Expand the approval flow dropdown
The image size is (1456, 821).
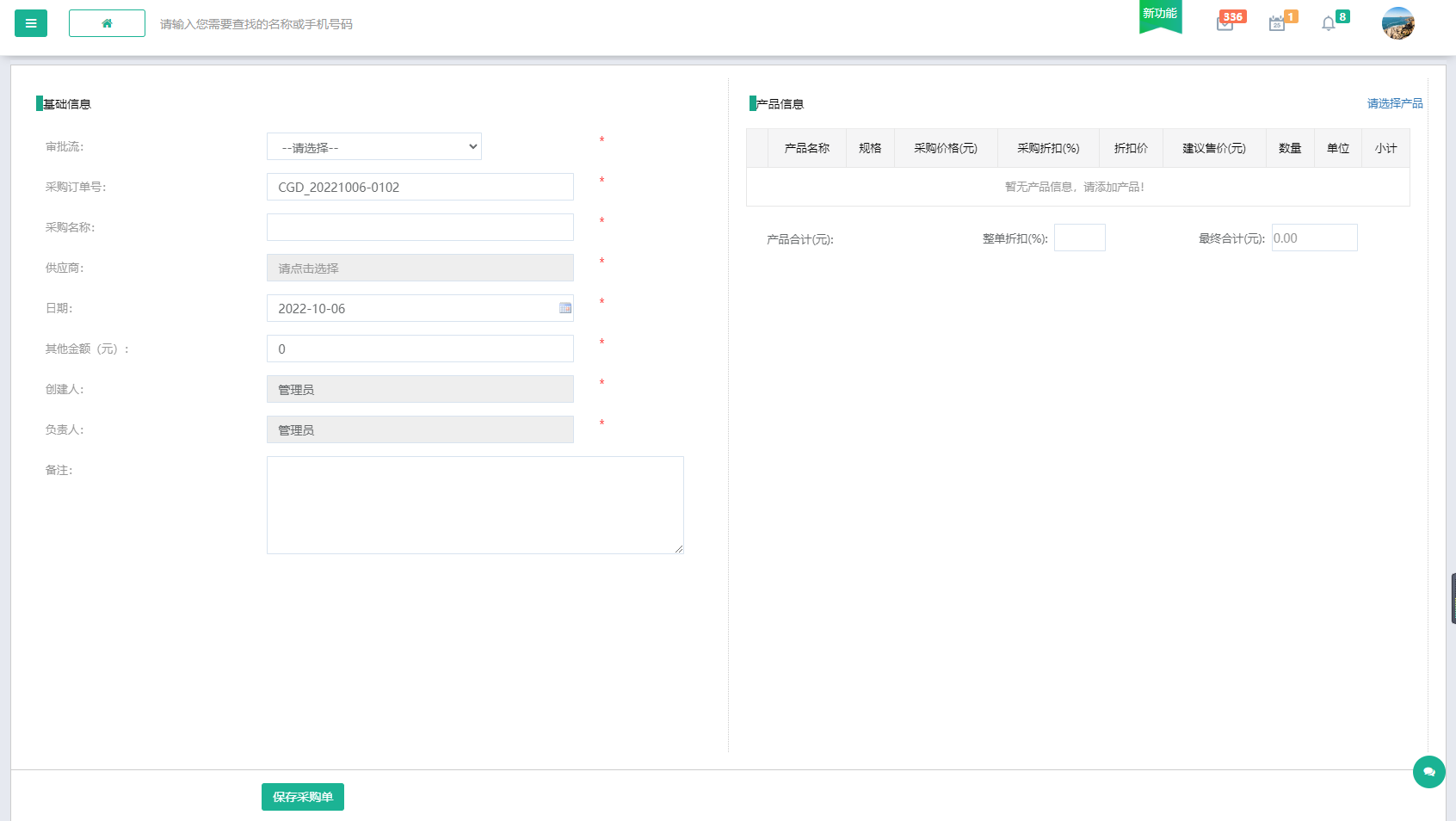click(x=373, y=147)
